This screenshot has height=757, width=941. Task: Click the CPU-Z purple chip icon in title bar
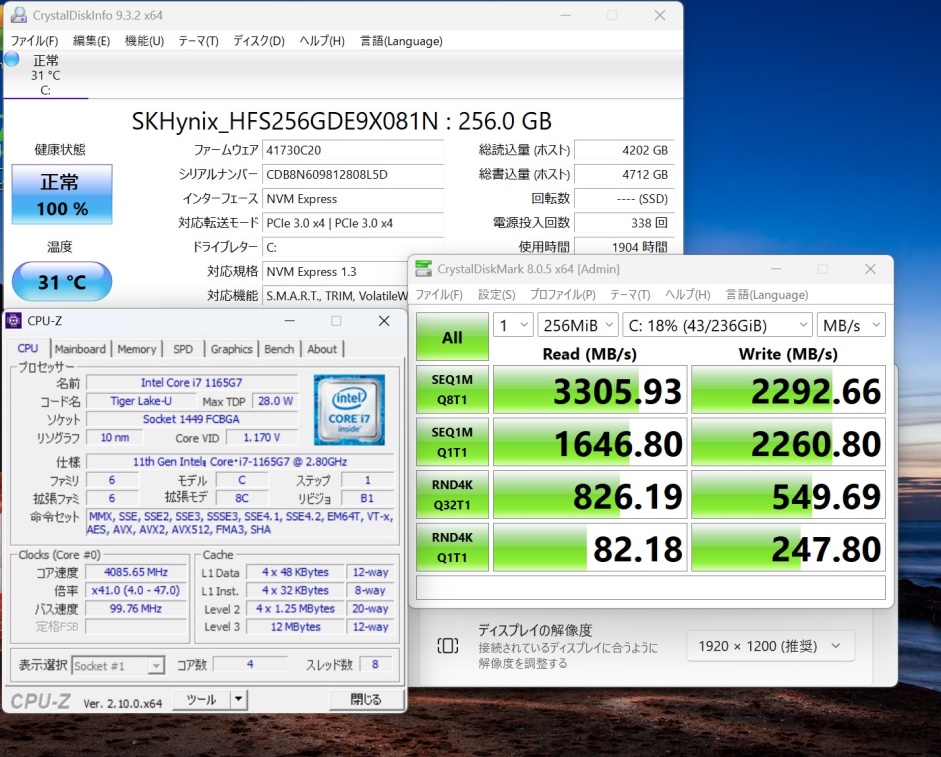coord(13,321)
